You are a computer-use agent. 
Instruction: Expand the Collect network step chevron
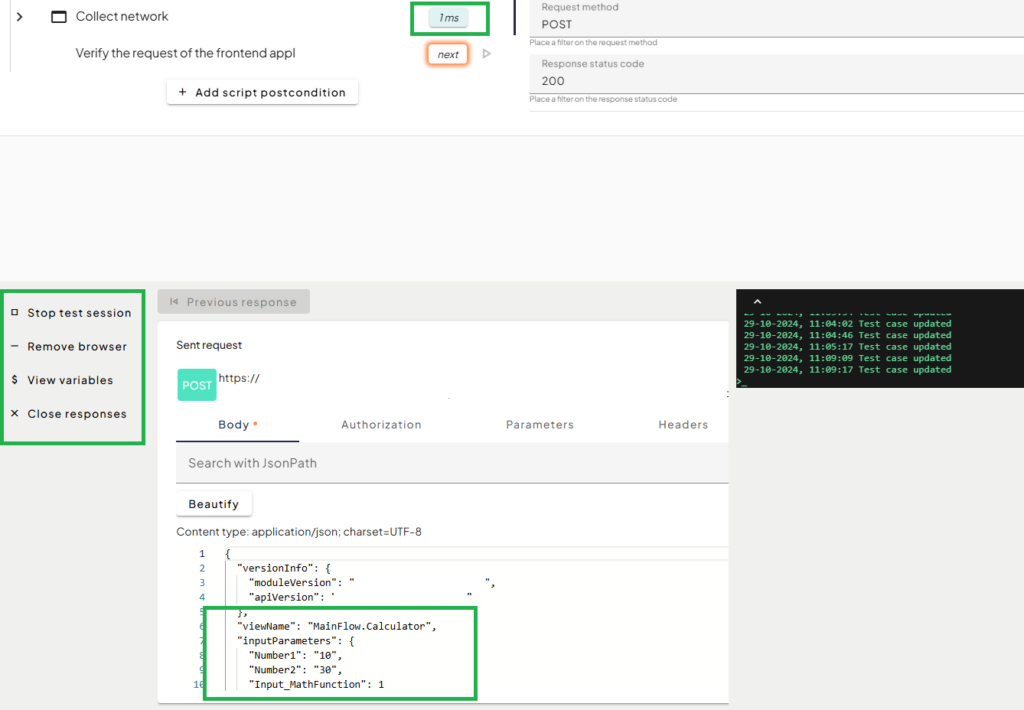point(19,17)
